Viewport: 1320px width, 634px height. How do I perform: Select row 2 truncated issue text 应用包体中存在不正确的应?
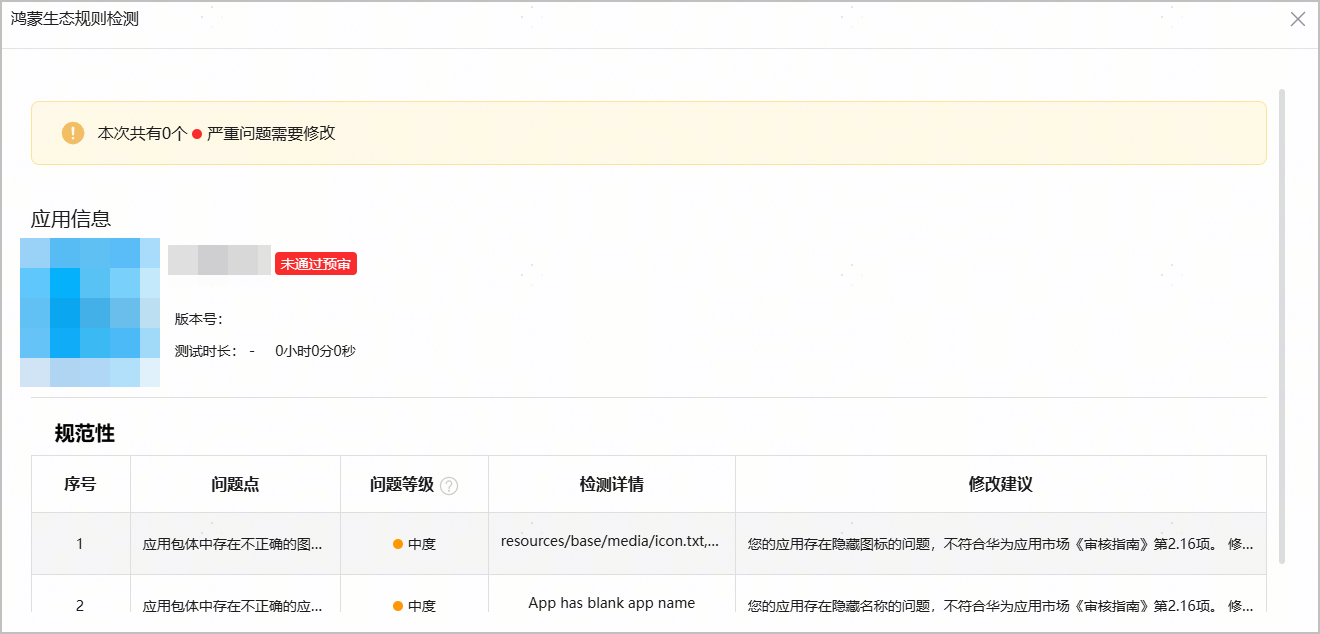(x=233, y=605)
